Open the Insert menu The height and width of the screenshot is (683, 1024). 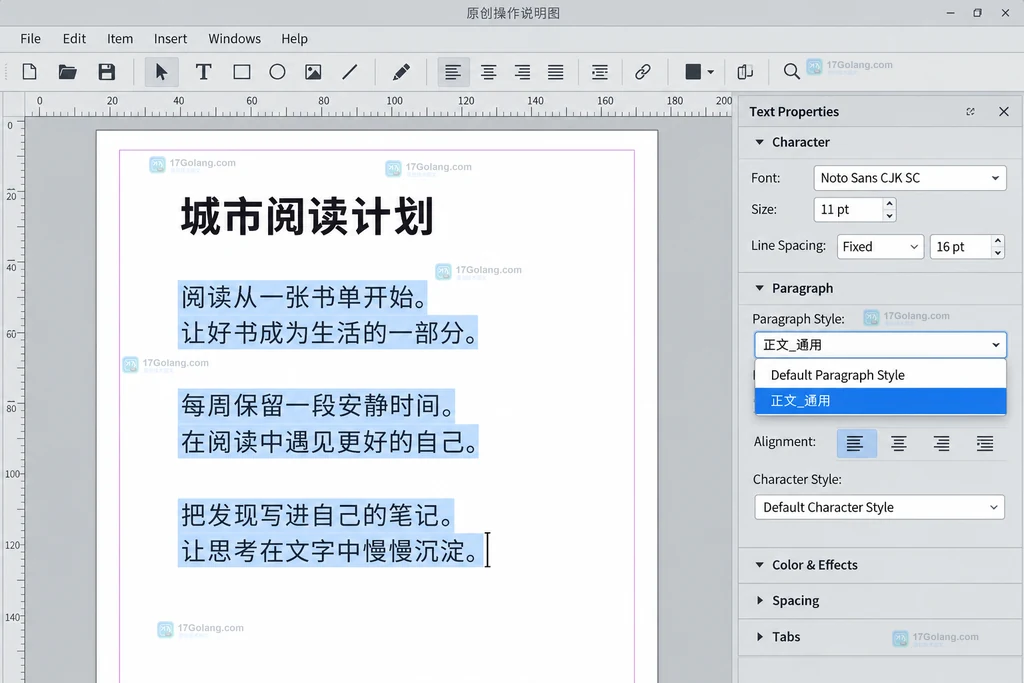170,39
